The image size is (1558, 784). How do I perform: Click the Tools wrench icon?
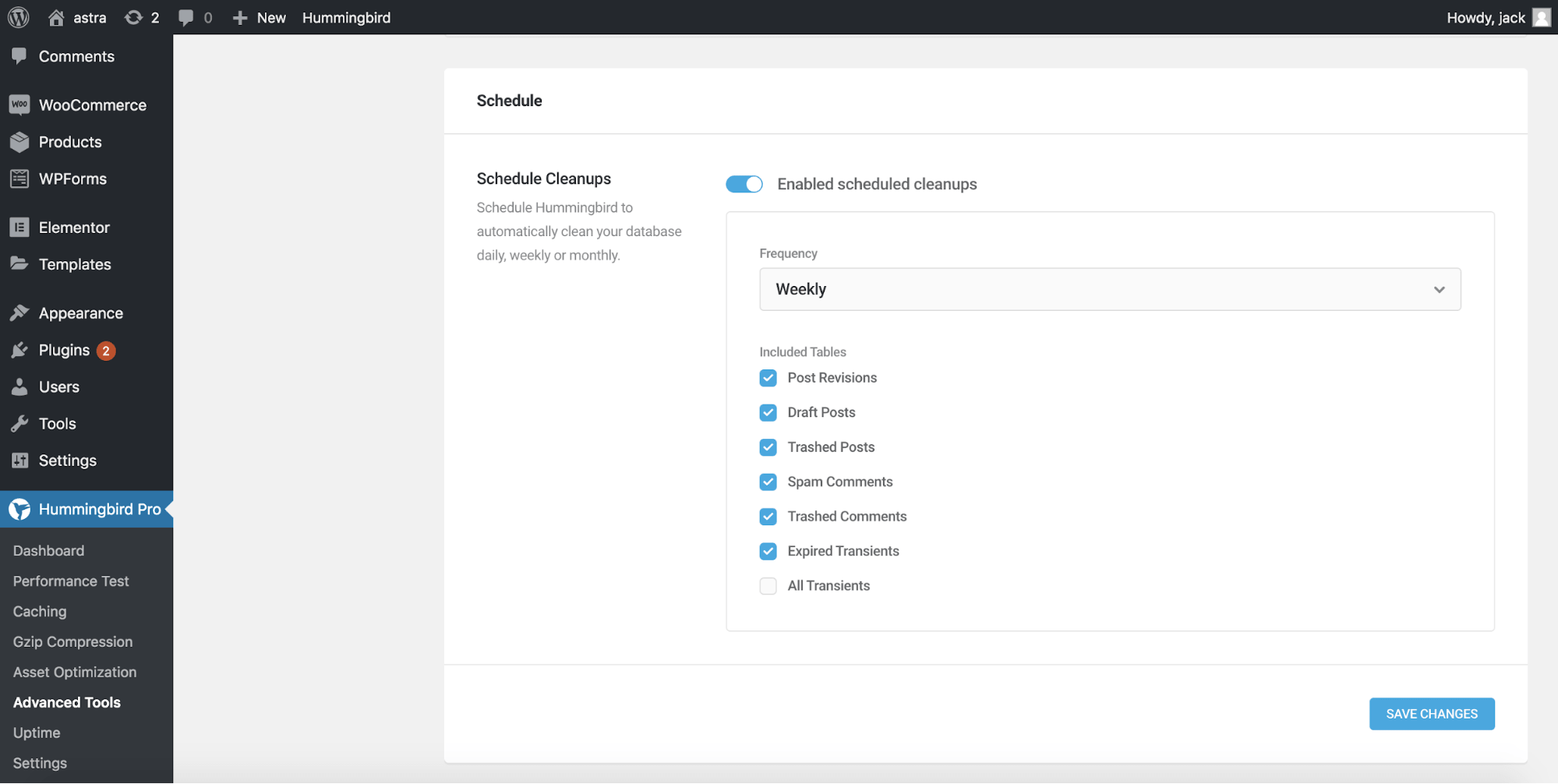(x=19, y=423)
